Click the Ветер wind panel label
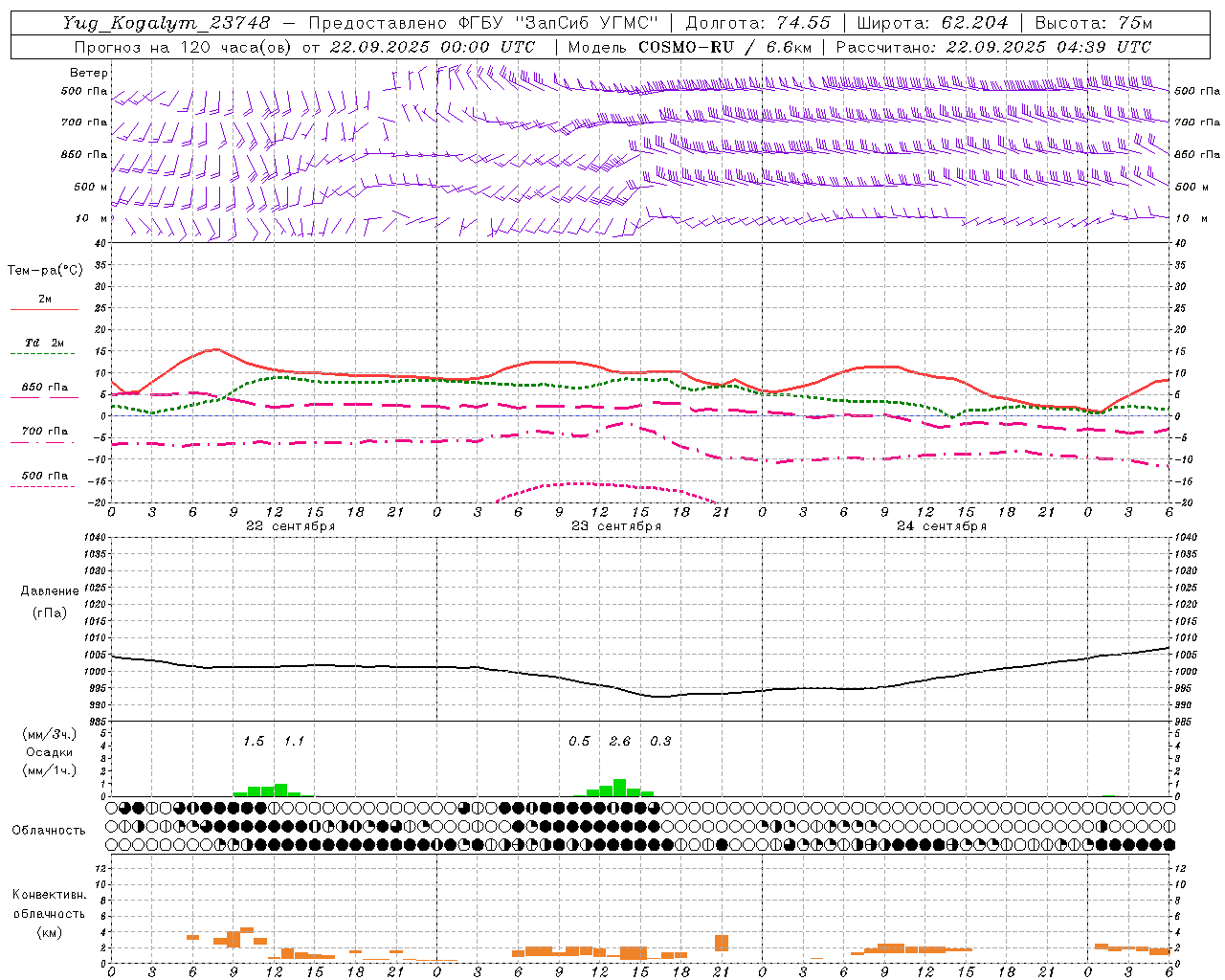Image resolution: width=1225 pixels, height=980 pixels. 89,73
